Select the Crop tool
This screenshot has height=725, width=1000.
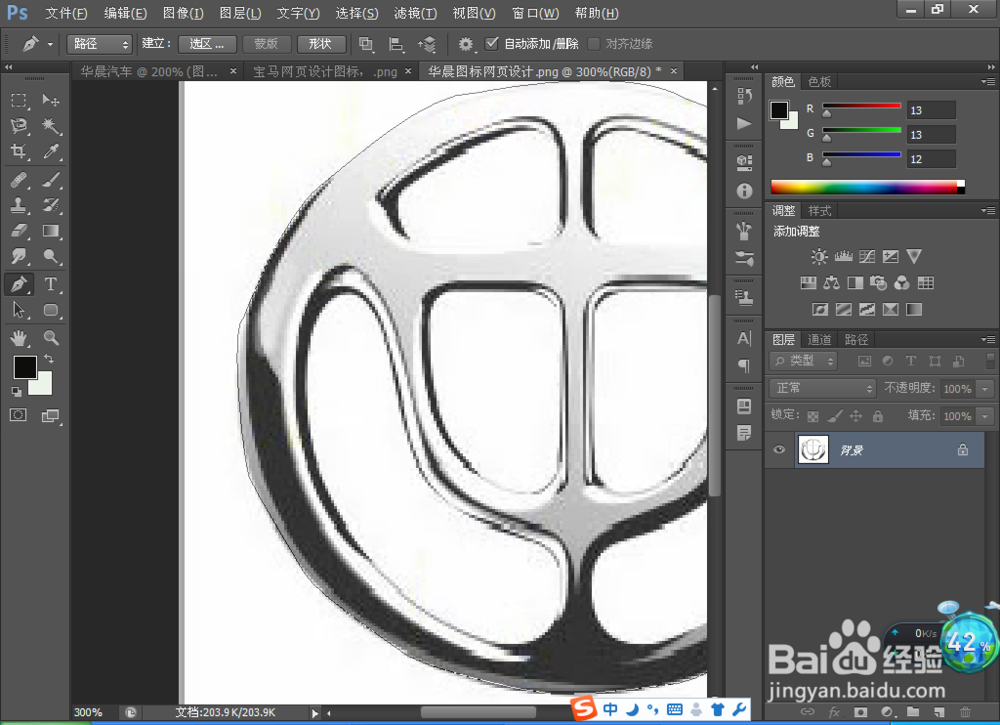[18, 151]
